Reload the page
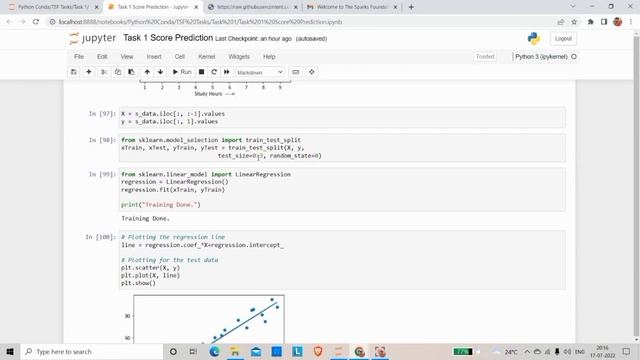 (36, 22)
